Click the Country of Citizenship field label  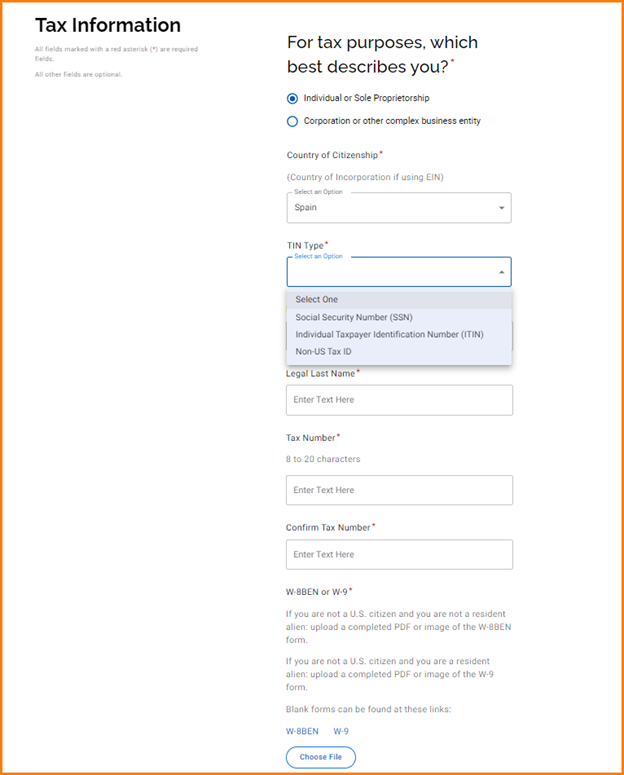[x=333, y=155]
